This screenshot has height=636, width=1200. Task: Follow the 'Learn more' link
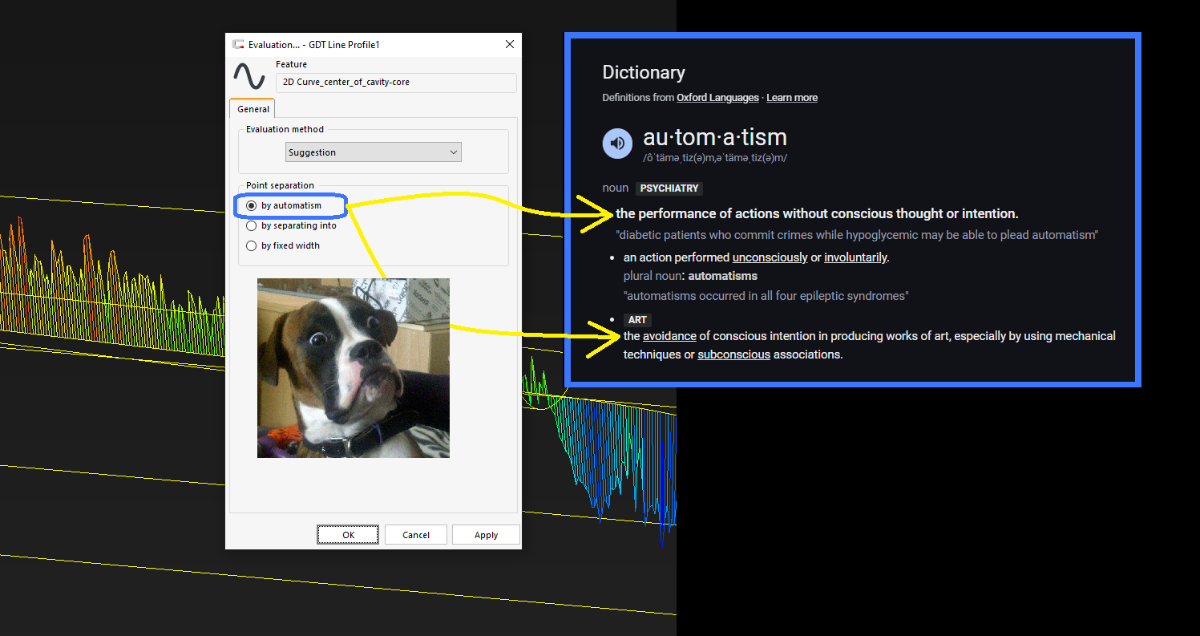792,98
